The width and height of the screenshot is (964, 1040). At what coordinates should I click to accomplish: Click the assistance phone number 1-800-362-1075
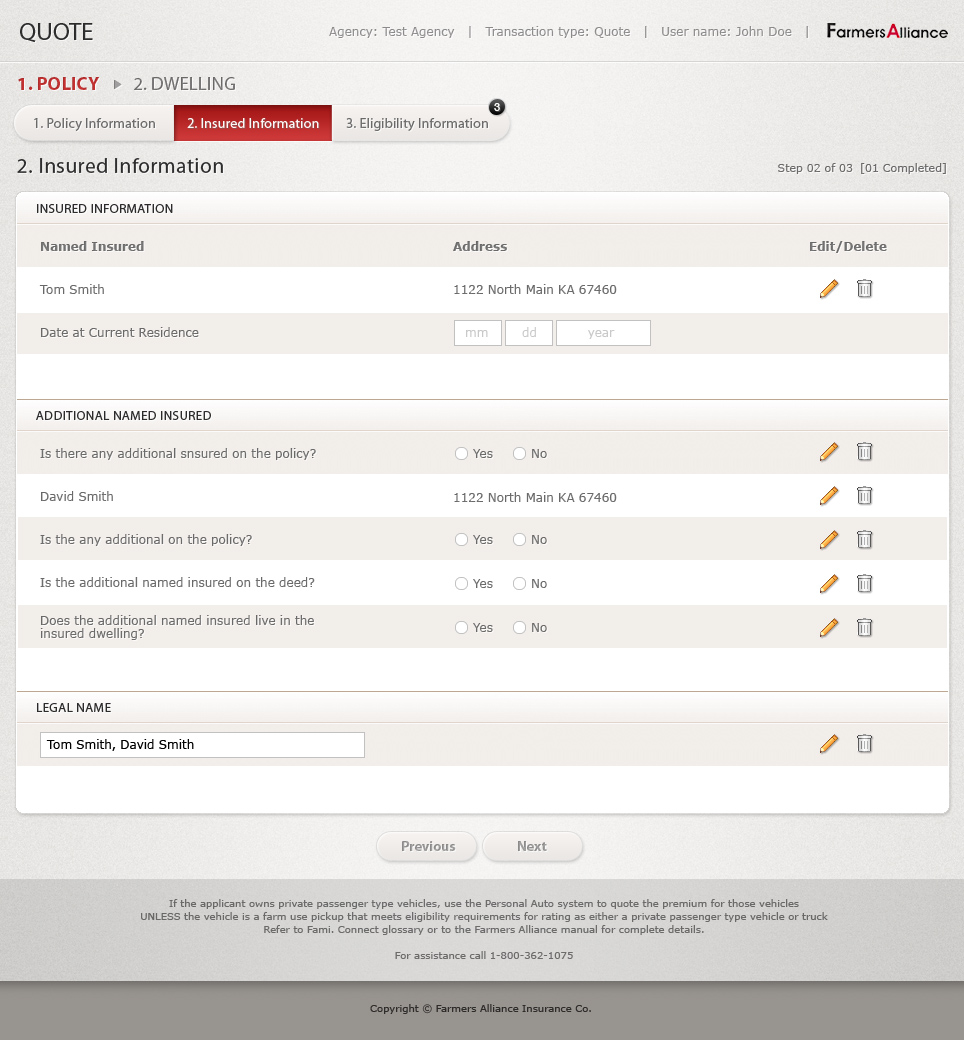click(531, 956)
